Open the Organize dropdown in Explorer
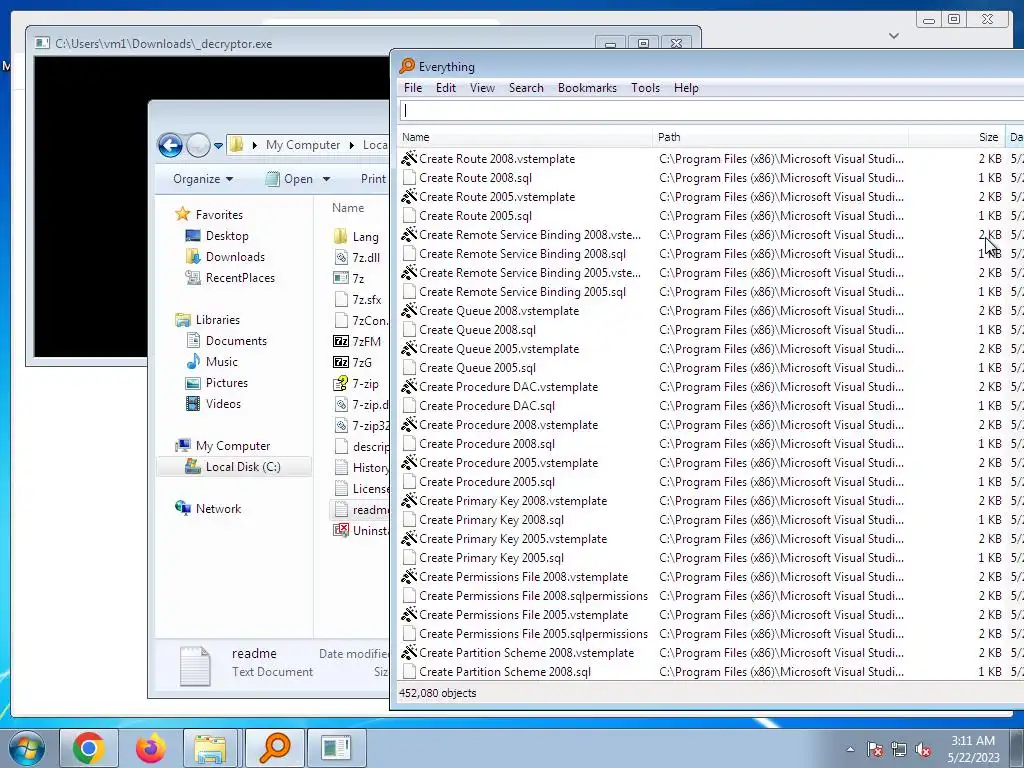Image resolution: width=1024 pixels, height=768 pixels. point(203,179)
